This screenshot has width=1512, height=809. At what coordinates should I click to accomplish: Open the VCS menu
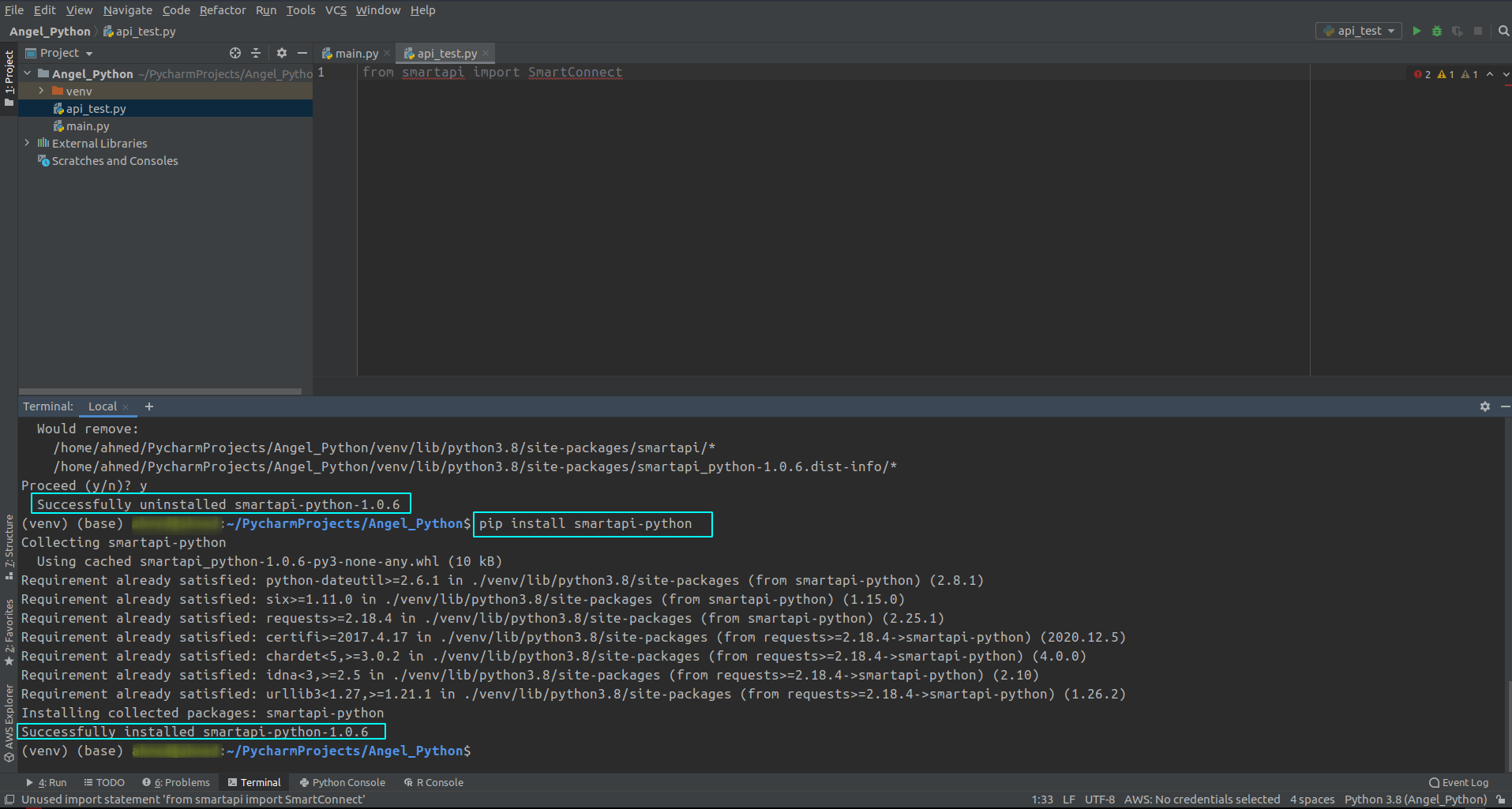(336, 10)
